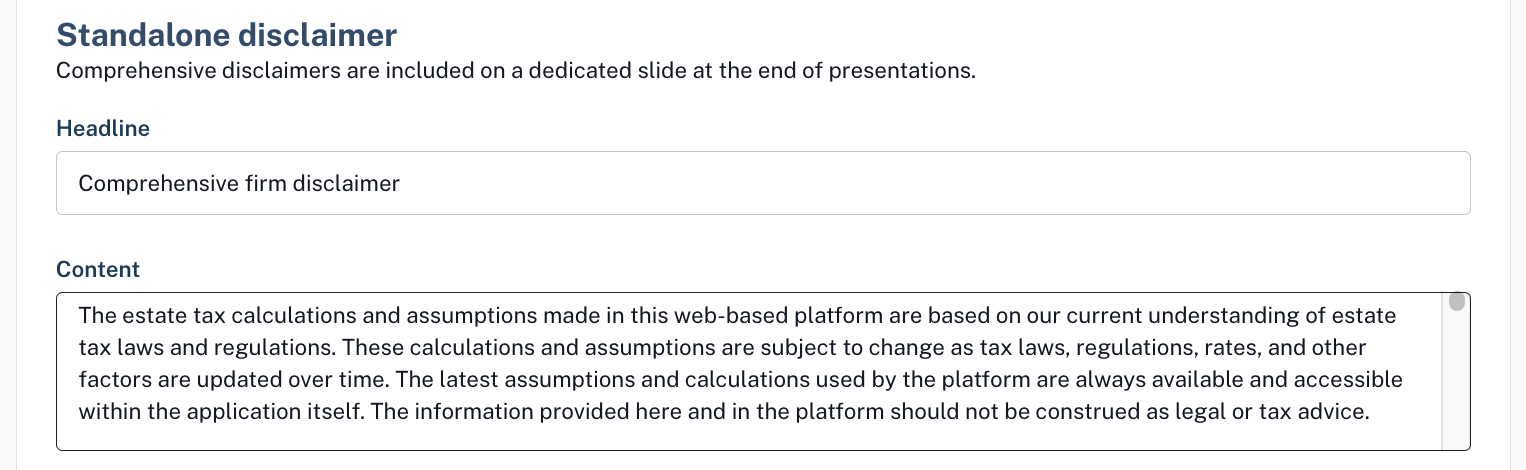Click the Content scrollbar track below thumb
This screenshot has height=470, width=1526.
coord(1457,380)
